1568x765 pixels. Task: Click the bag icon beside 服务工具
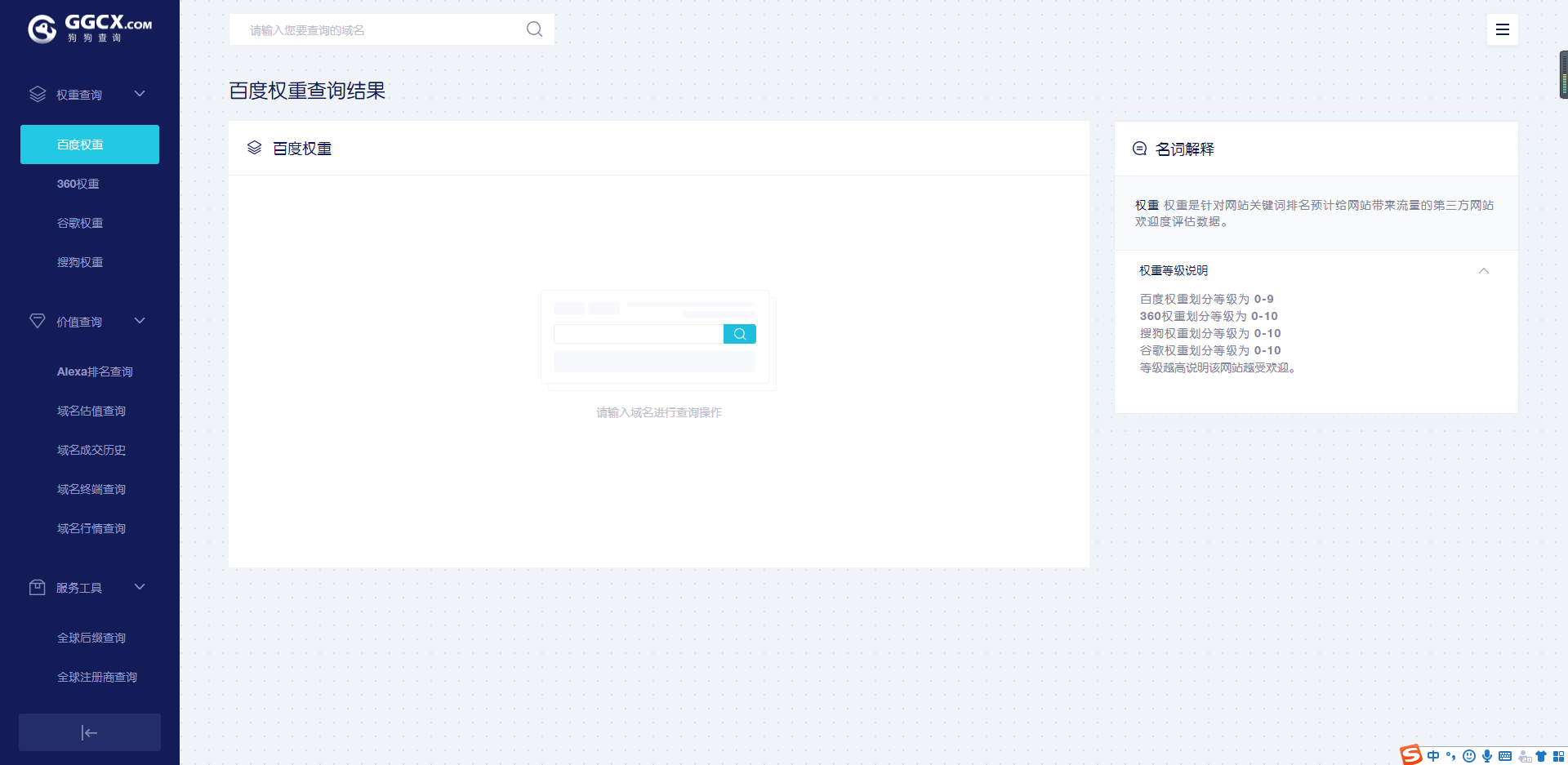click(x=38, y=587)
